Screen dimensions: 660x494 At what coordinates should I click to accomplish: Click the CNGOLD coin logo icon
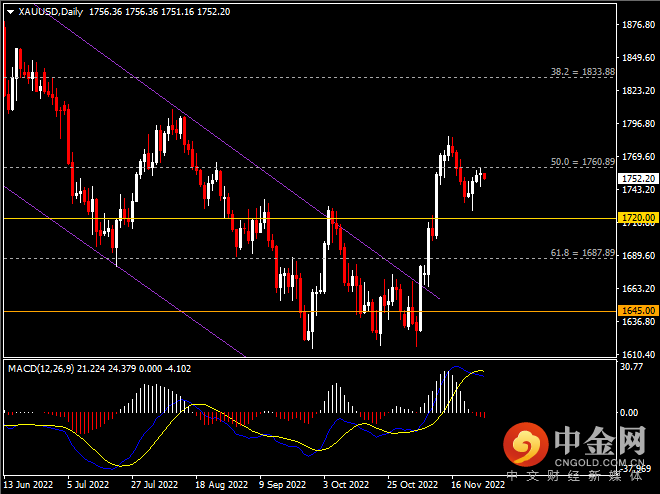pos(521,441)
